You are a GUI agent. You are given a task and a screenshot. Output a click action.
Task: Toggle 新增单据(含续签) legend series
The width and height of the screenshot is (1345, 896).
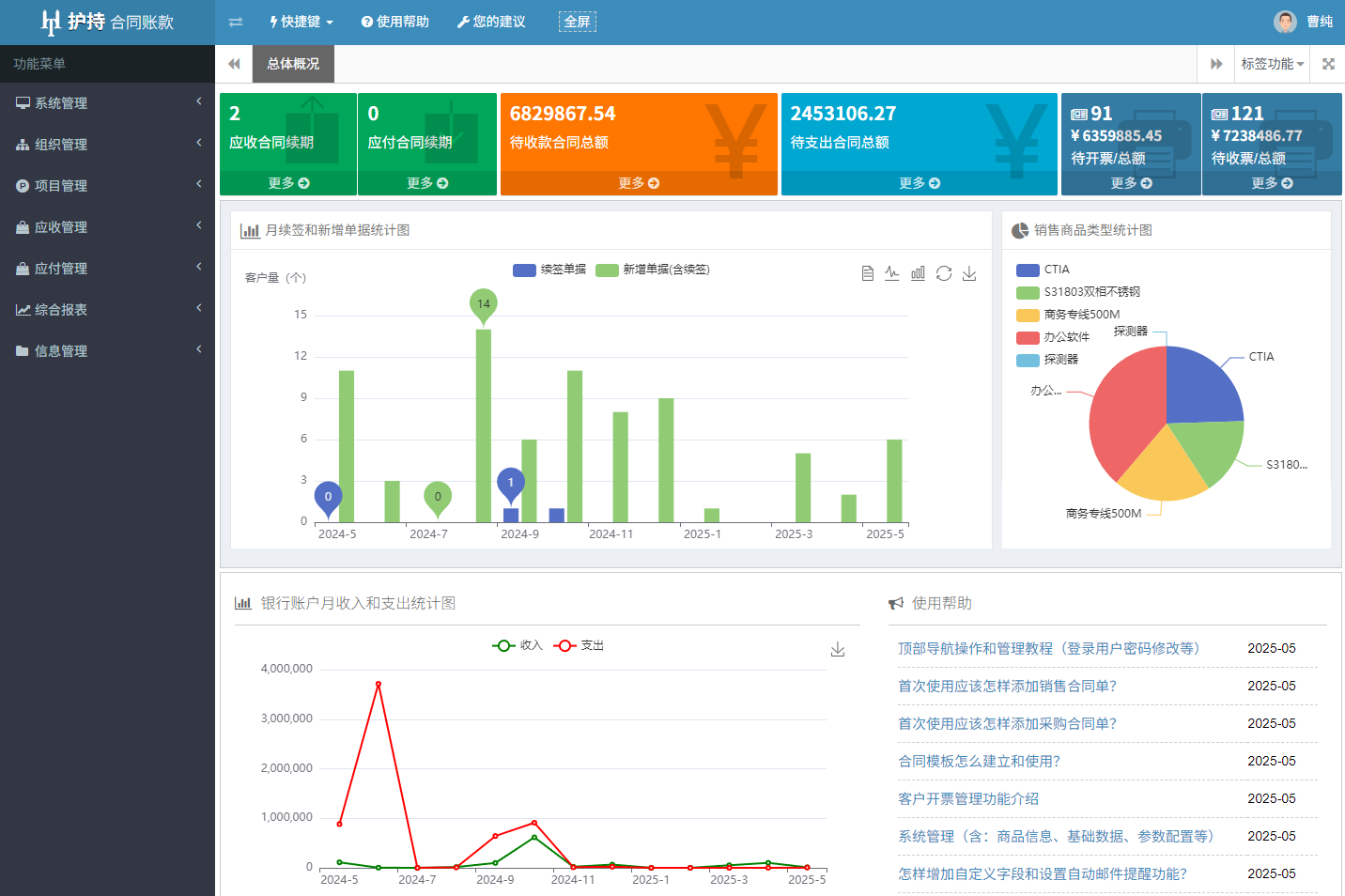[654, 270]
